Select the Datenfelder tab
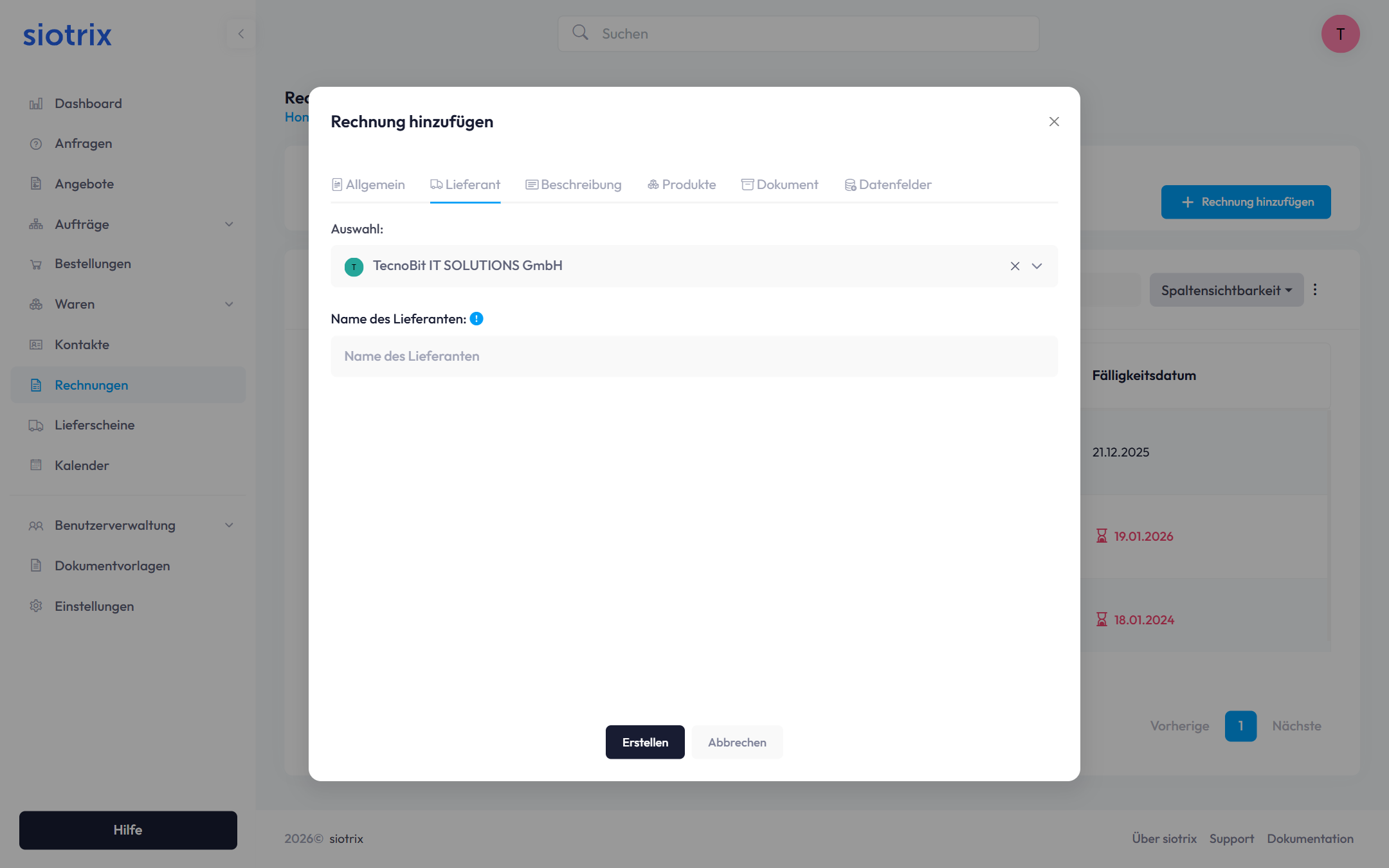1389x868 pixels. 887,185
